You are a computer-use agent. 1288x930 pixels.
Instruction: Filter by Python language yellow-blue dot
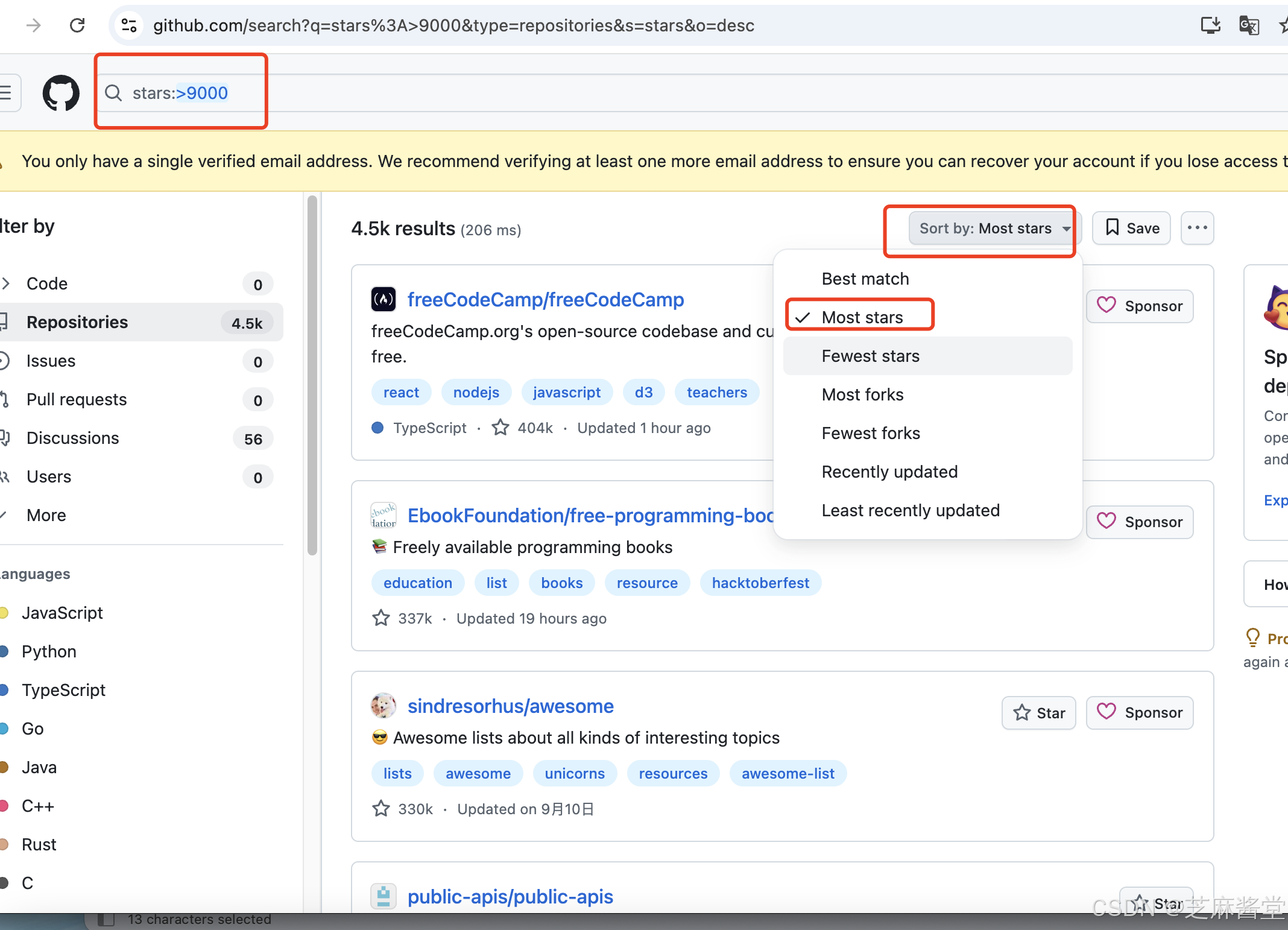coord(5,651)
